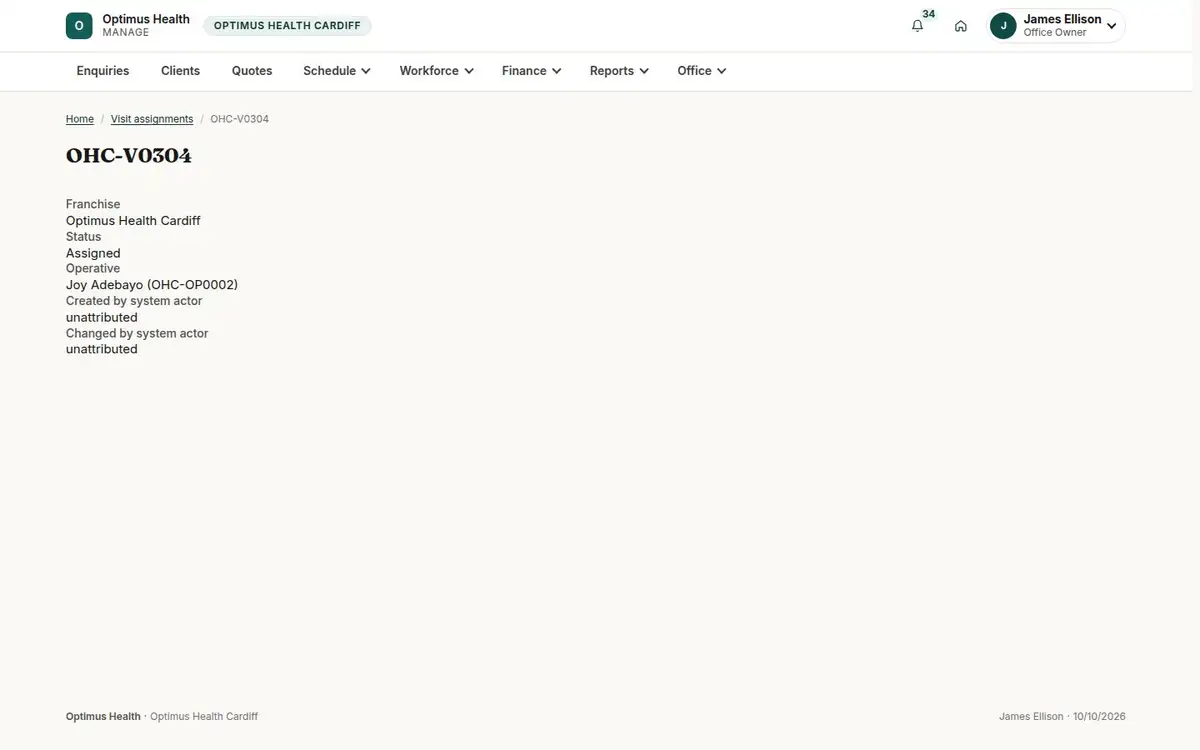
Task: Expand the James Ellison account menu chevron
Action: coord(1111,26)
